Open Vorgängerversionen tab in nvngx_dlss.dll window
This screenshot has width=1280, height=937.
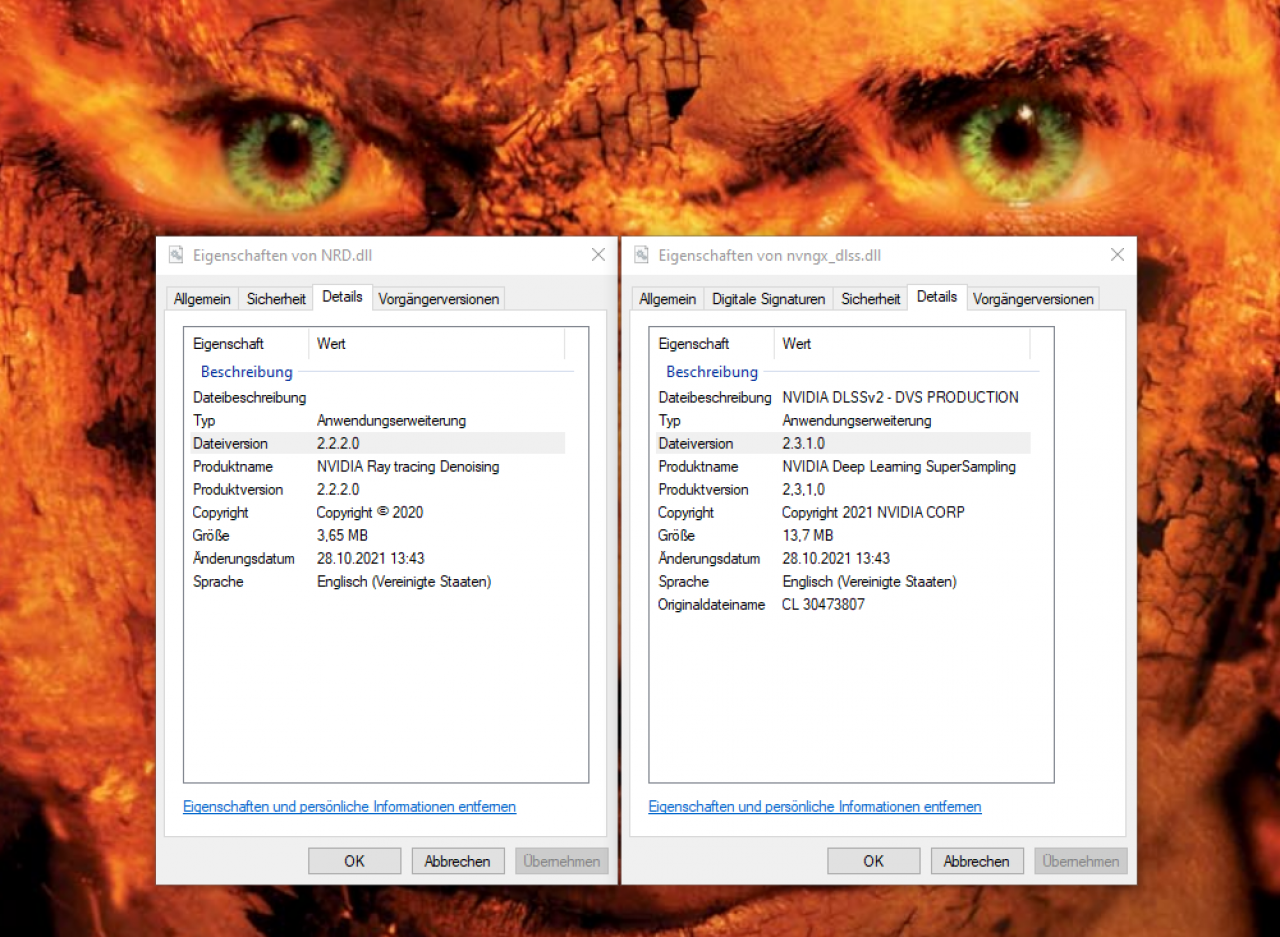[x=1033, y=299]
